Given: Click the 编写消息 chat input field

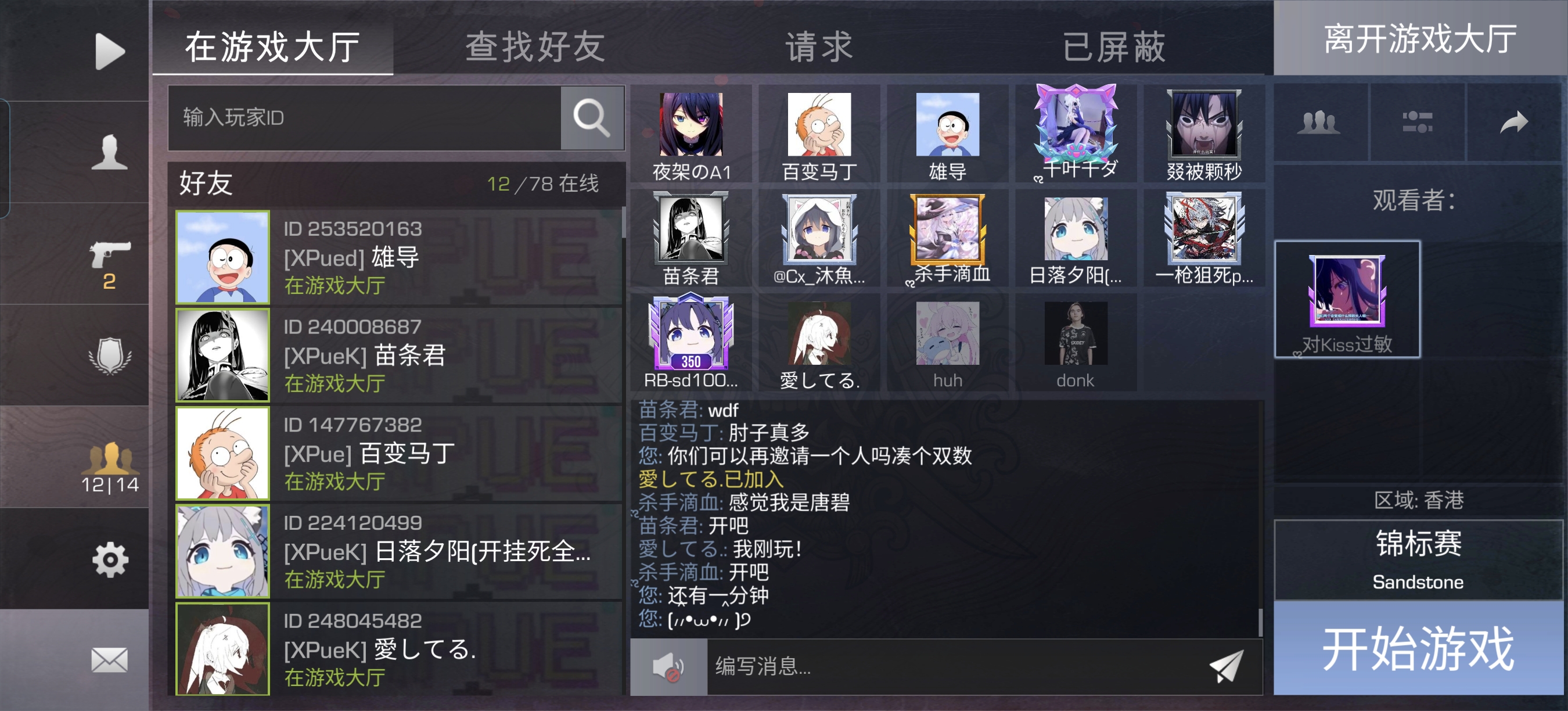Looking at the screenshot, I should click(956, 667).
